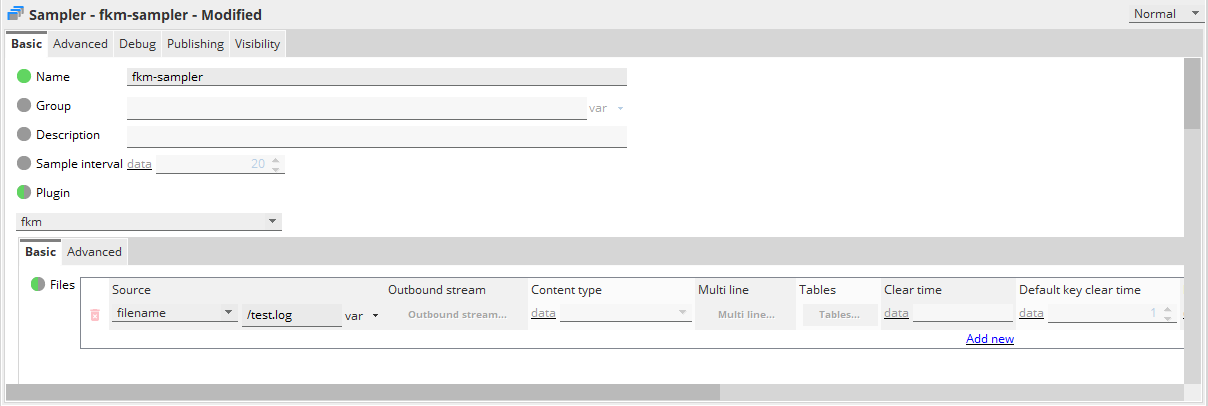Image resolution: width=1208 pixels, height=406 pixels.
Task: Click the grey status circle beside Group
Action: click(24, 106)
